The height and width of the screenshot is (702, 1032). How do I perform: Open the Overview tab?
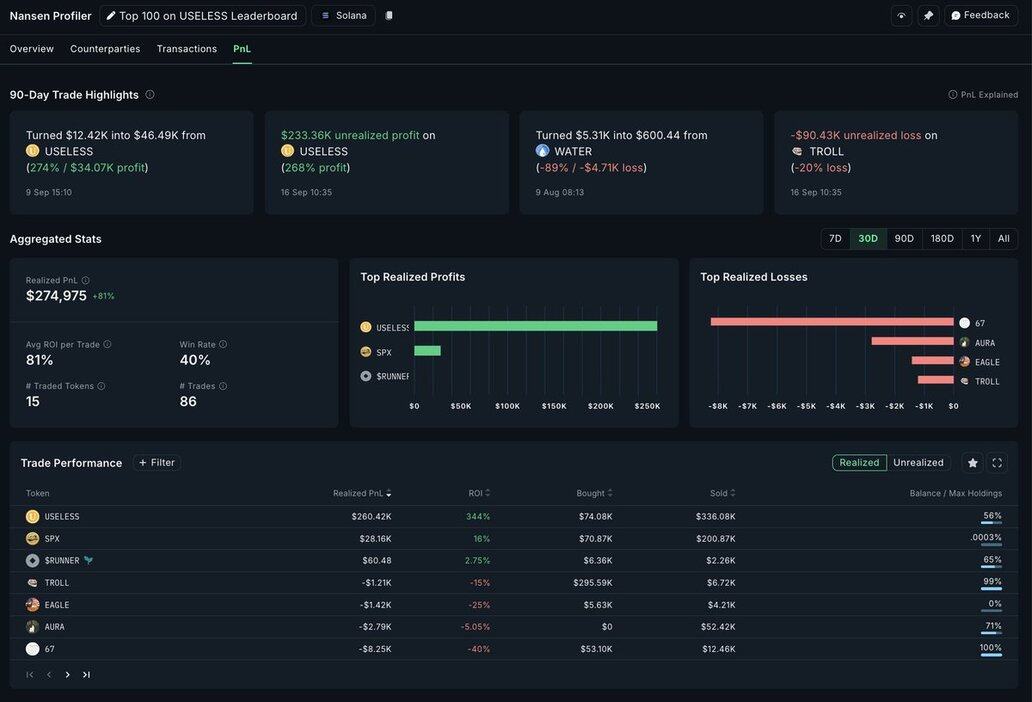32,49
